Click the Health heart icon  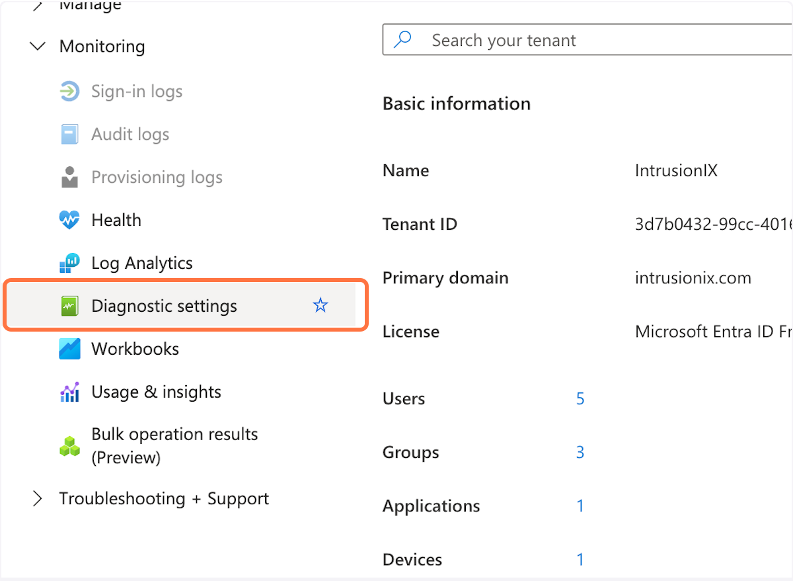pyautogui.click(x=69, y=221)
